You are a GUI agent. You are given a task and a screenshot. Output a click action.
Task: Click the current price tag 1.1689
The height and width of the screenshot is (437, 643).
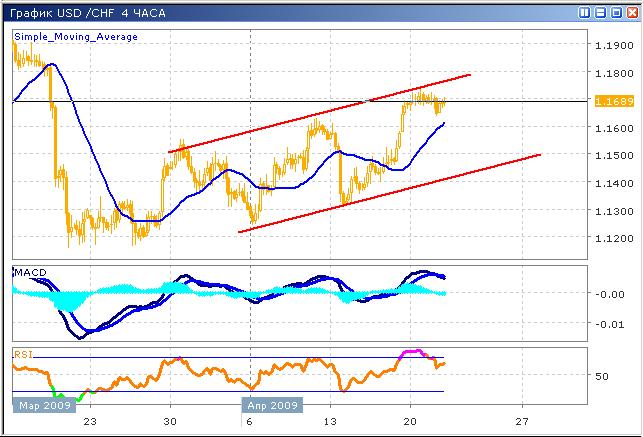[x=611, y=101]
